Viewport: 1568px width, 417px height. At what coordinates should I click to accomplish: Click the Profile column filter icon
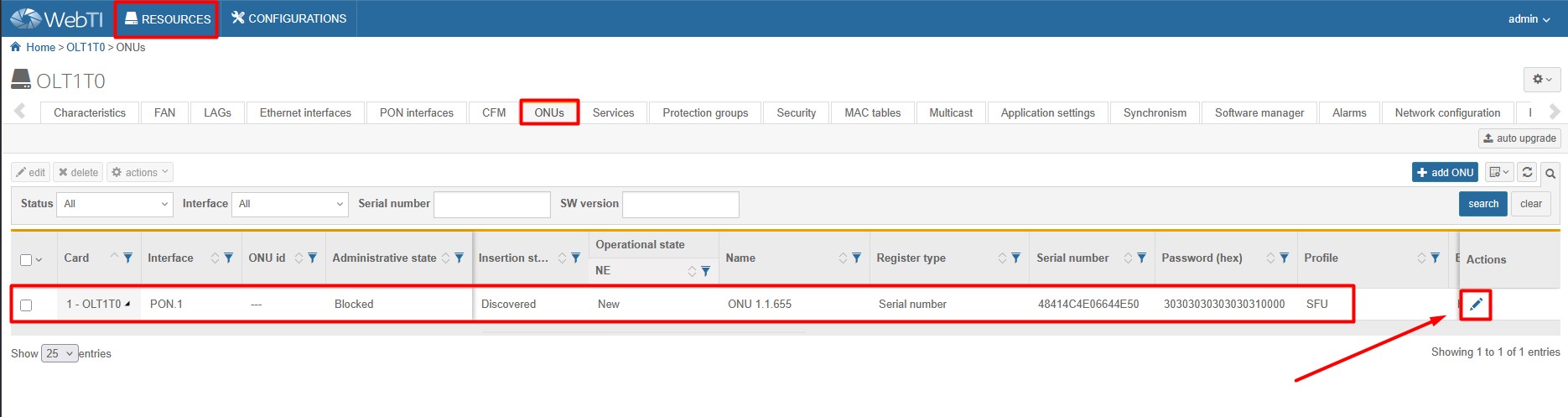[x=1435, y=258]
